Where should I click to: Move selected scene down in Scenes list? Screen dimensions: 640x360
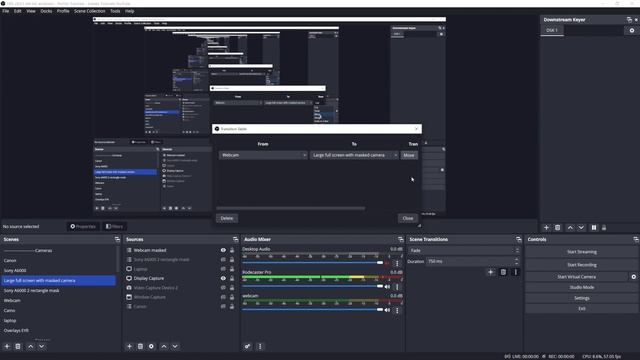coord(42,347)
